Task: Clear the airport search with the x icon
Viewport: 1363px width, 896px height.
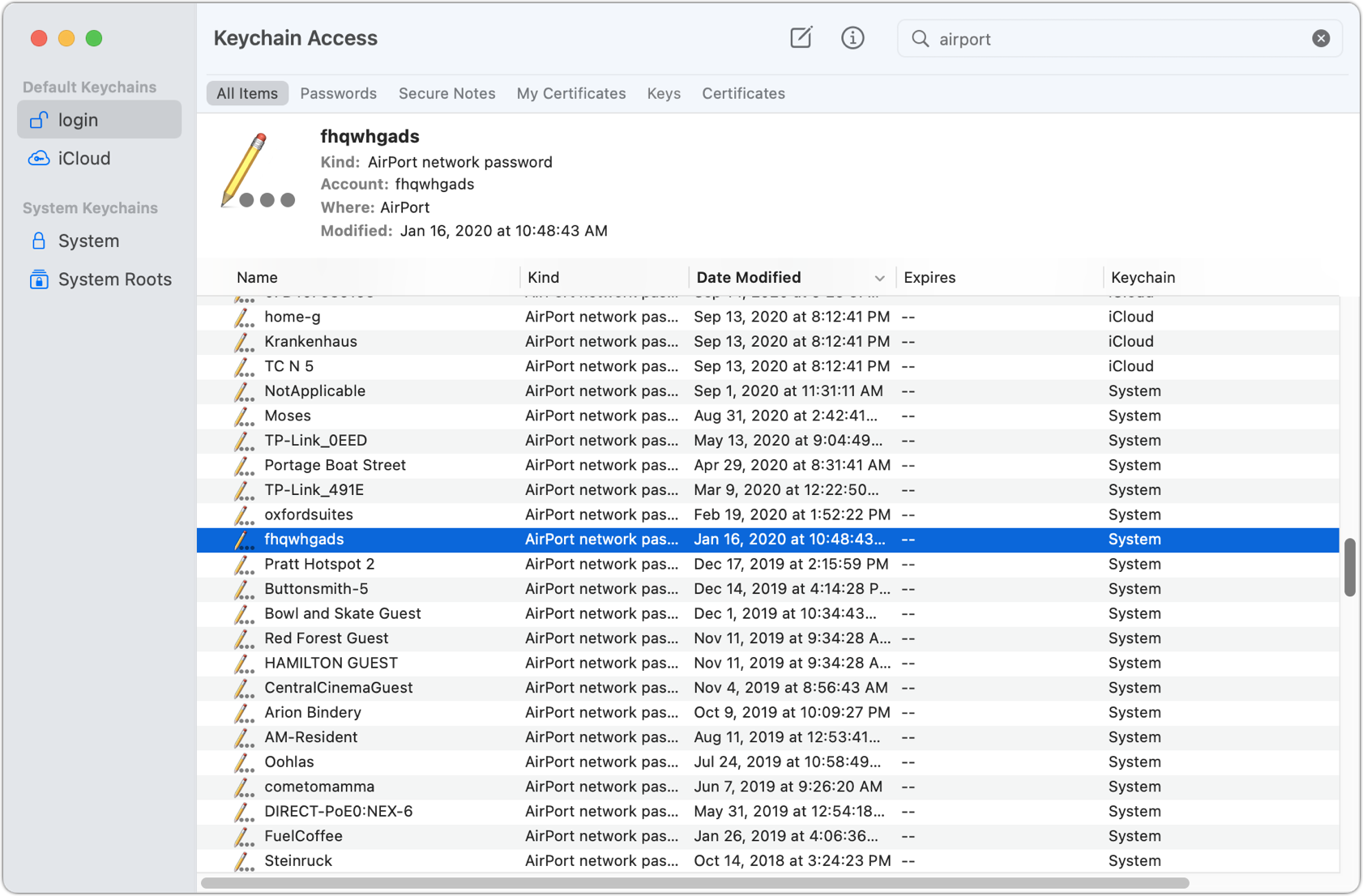Action: [1320, 38]
